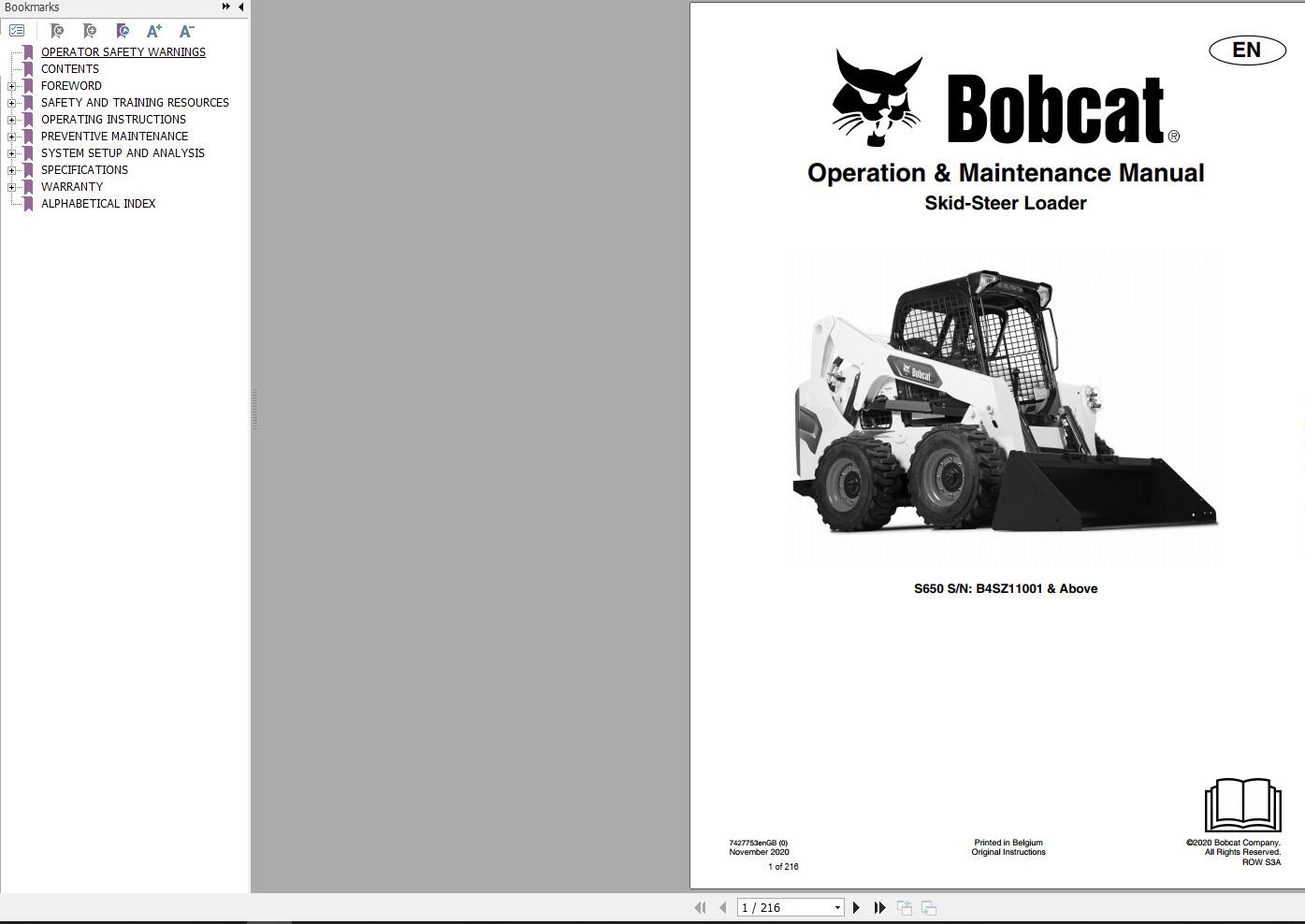Open the page number dropdown arrow
The width and height of the screenshot is (1305, 924).
click(x=837, y=907)
